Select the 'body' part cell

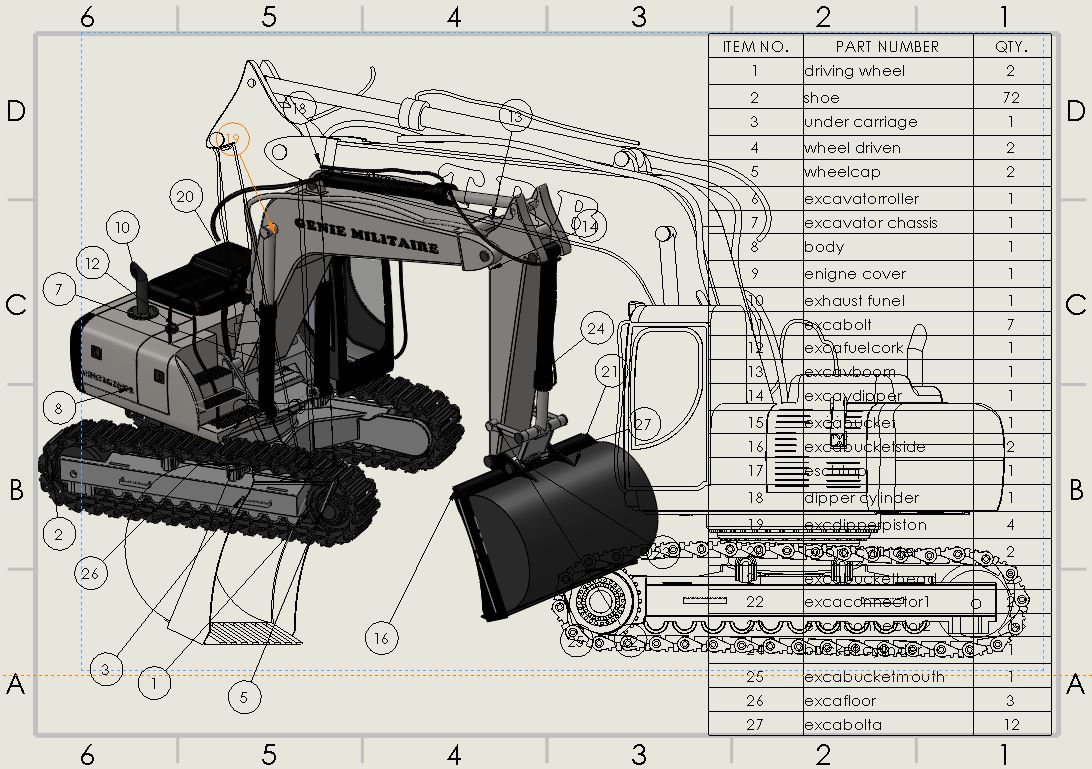888,247
